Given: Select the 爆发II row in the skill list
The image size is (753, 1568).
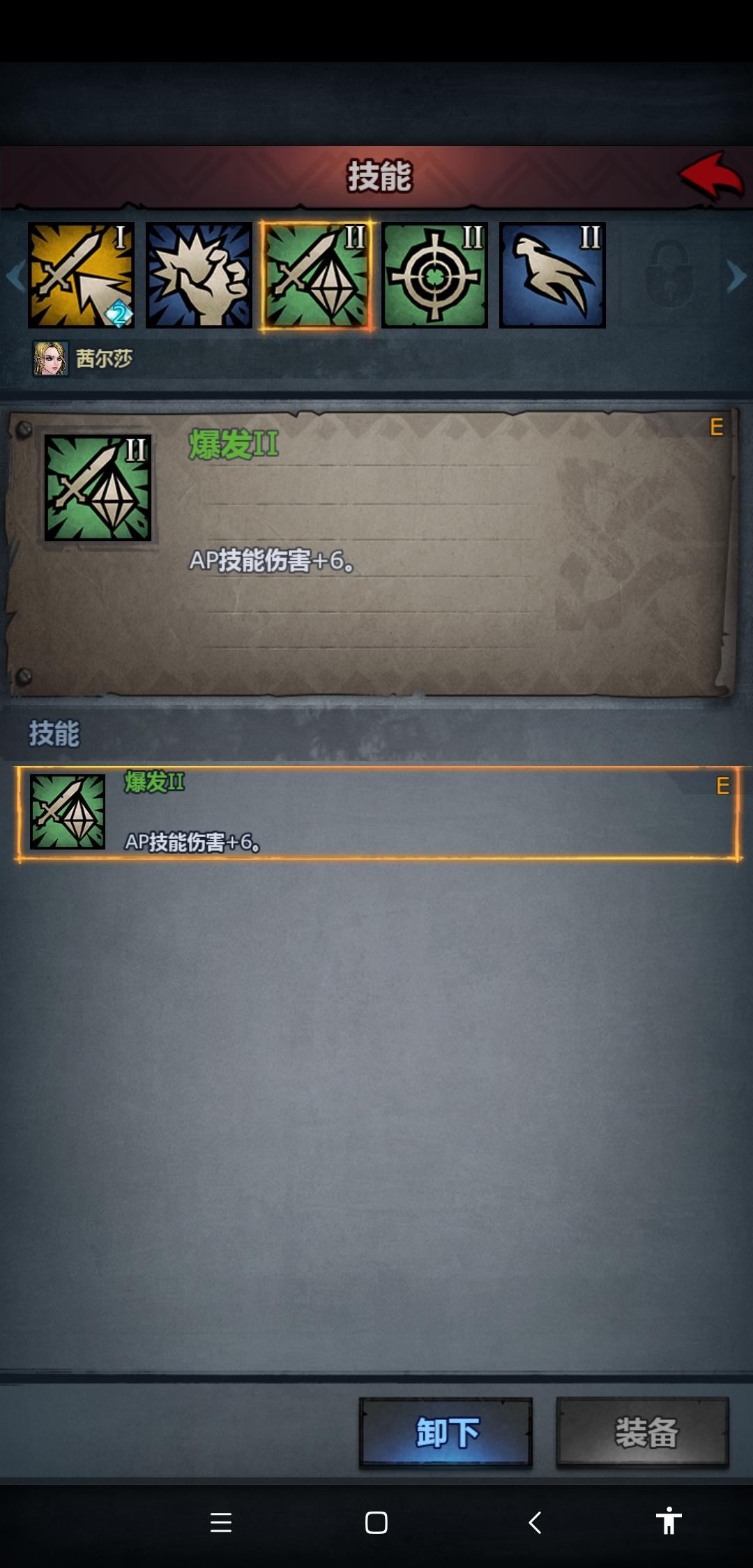Looking at the screenshot, I should point(378,813).
